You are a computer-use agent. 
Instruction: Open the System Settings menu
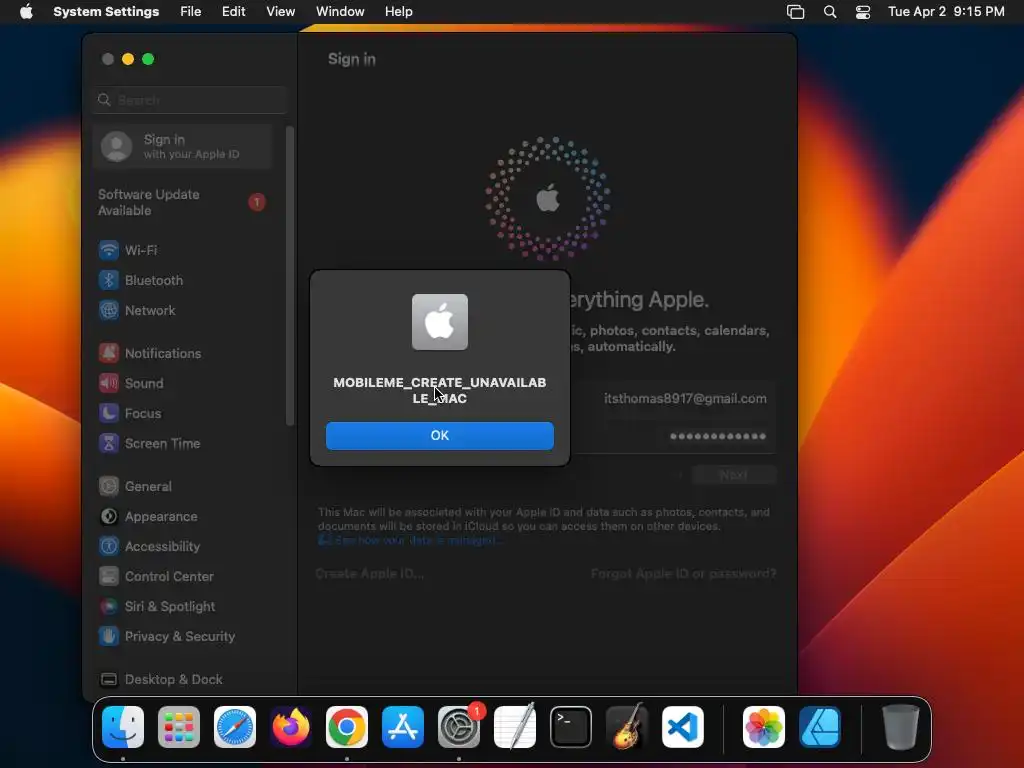(106, 12)
